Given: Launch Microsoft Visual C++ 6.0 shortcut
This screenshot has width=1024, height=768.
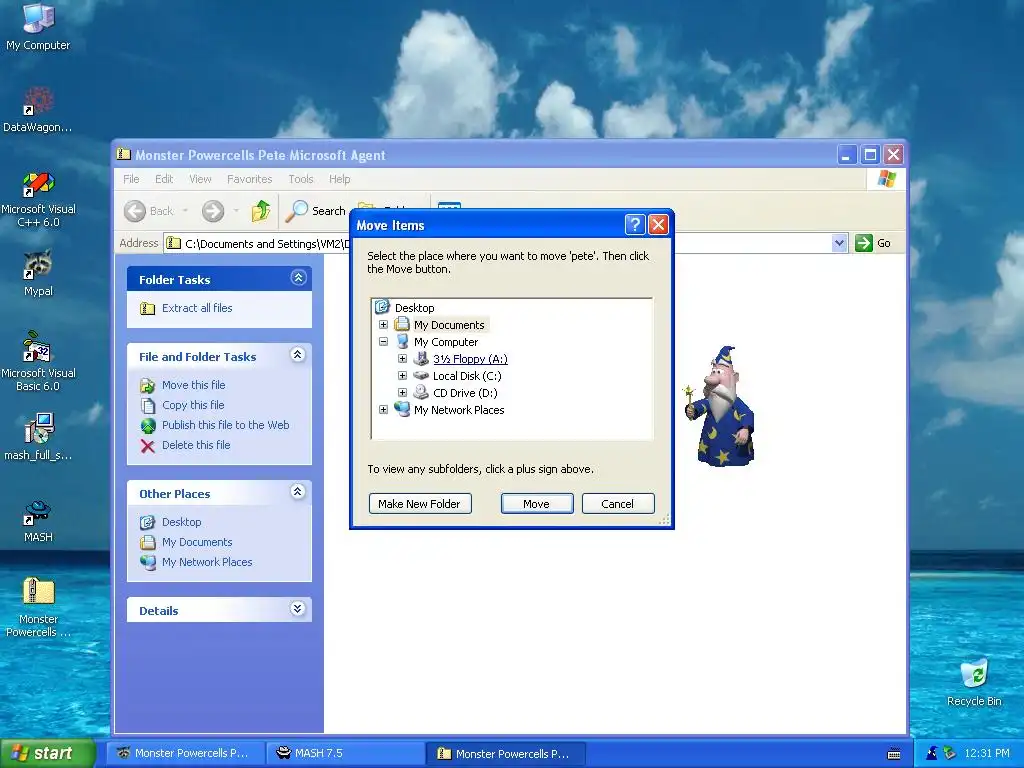Looking at the screenshot, I should [38, 199].
